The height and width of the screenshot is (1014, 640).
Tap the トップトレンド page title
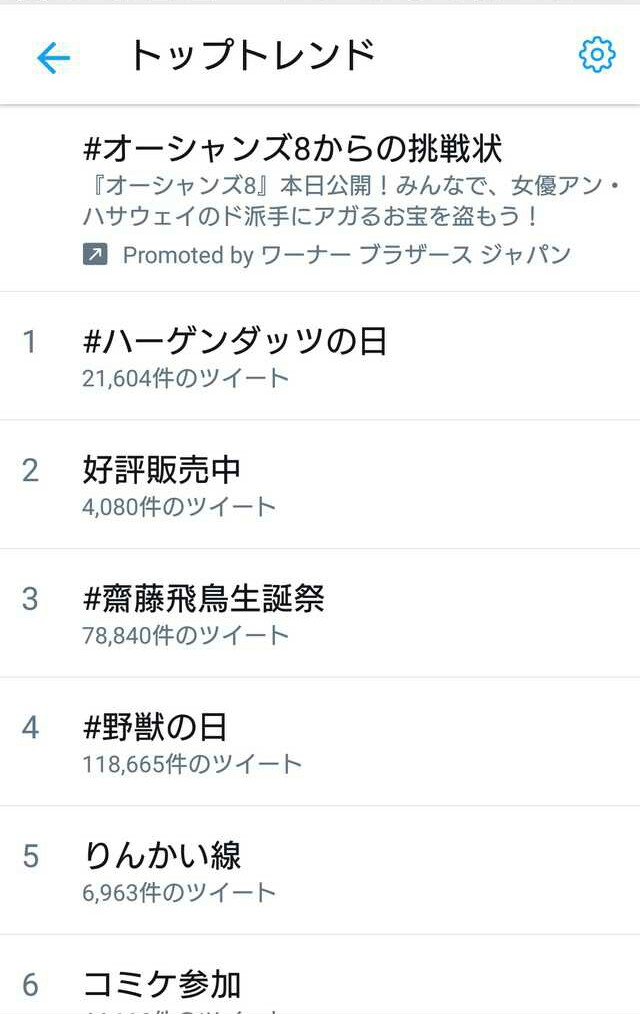click(x=252, y=56)
